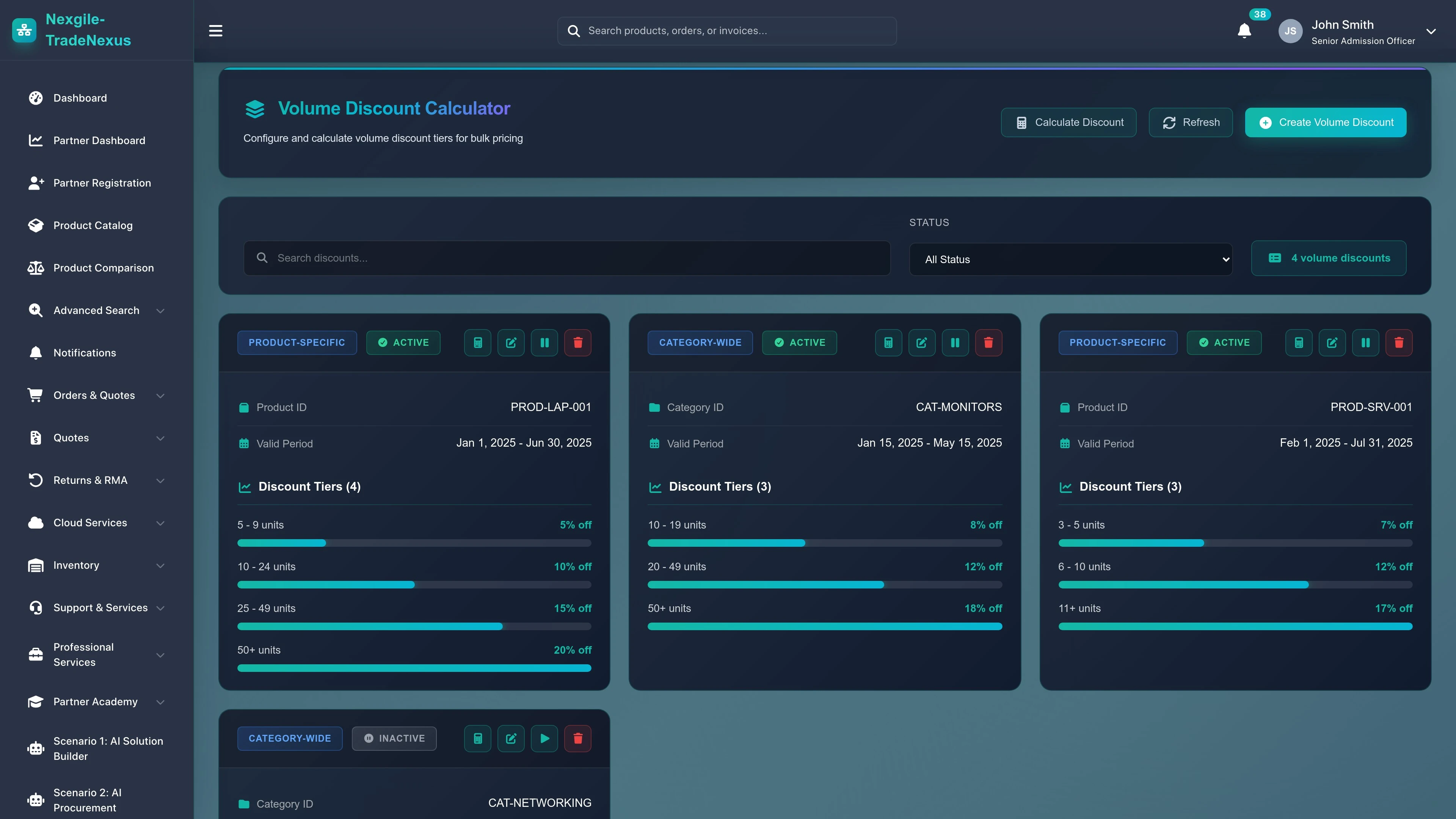1456x819 pixels.
Task: Pause the PROD-LAP-001 volume discount
Action: click(x=544, y=342)
